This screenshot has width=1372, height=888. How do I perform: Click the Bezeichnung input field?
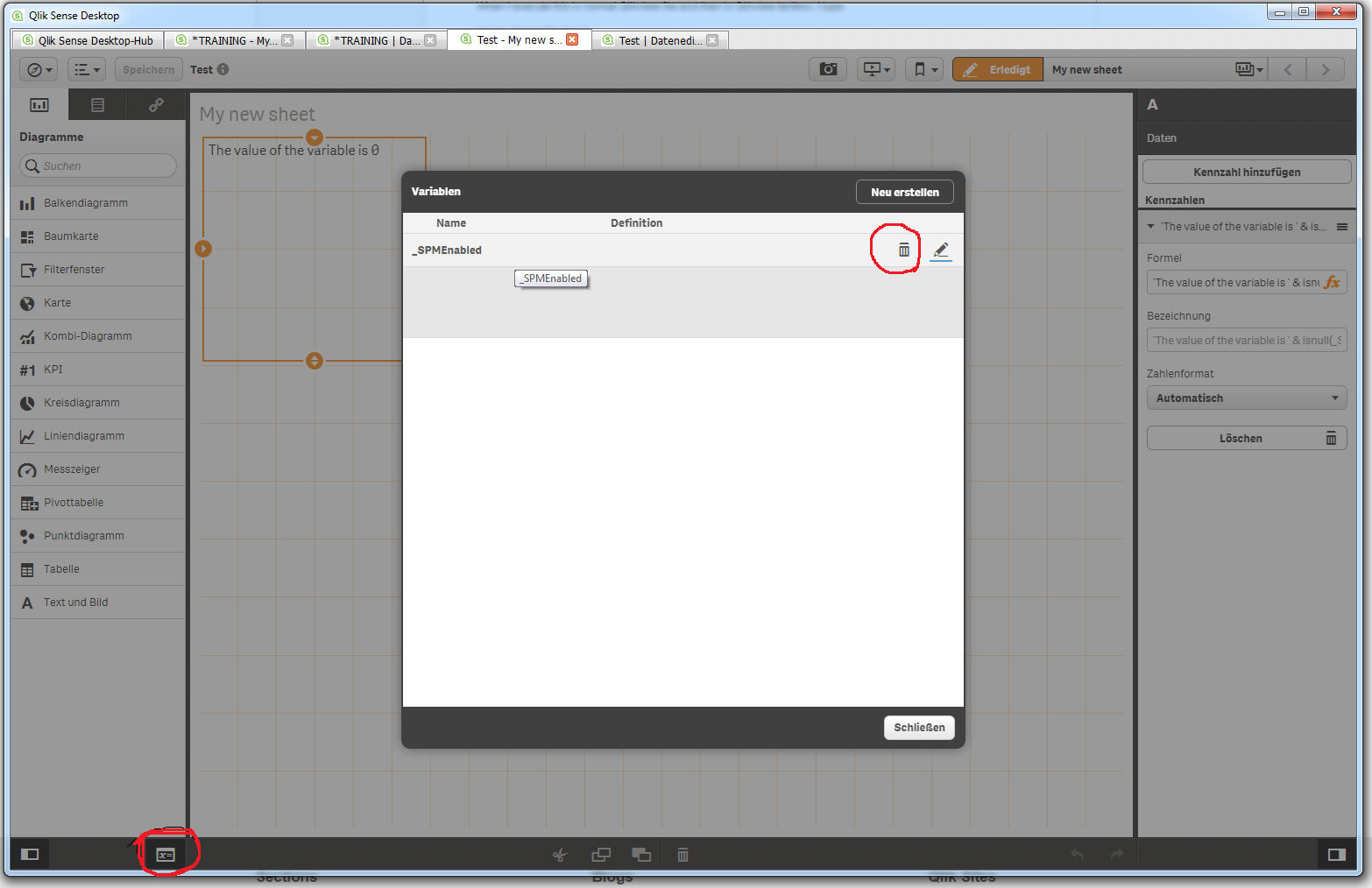click(x=1247, y=340)
